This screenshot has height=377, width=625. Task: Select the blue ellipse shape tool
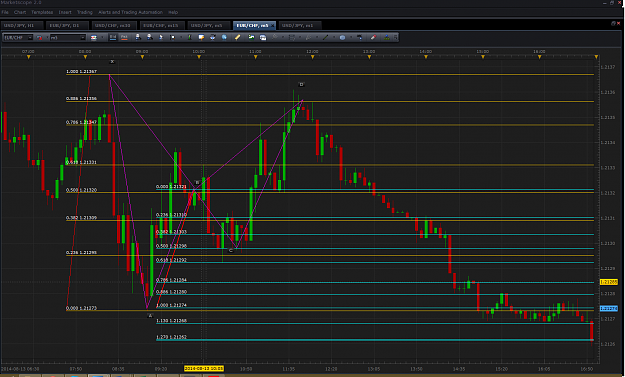342,37
